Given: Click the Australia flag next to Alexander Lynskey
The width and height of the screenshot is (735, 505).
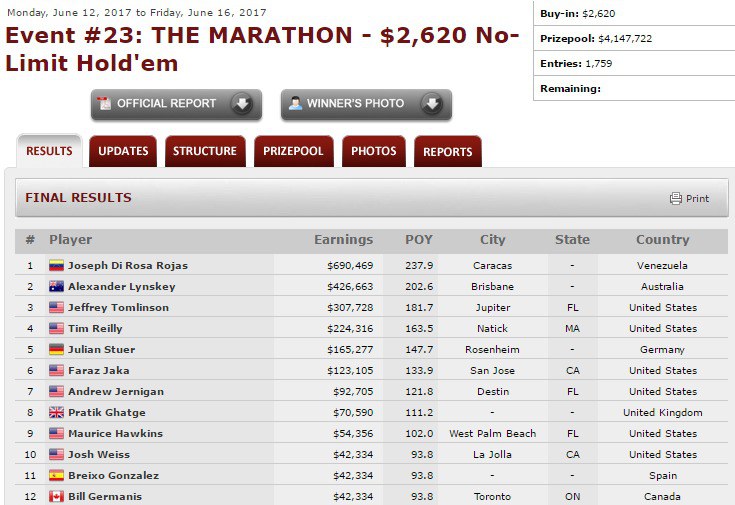Looking at the screenshot, I should (57, 287).
